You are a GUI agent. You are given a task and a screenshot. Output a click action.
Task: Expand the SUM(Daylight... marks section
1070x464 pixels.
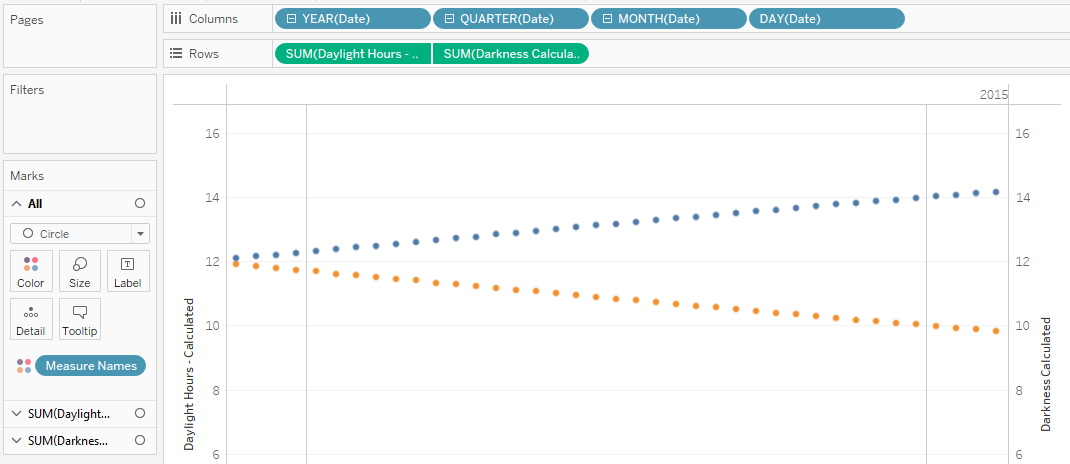(x=16, y=413)
